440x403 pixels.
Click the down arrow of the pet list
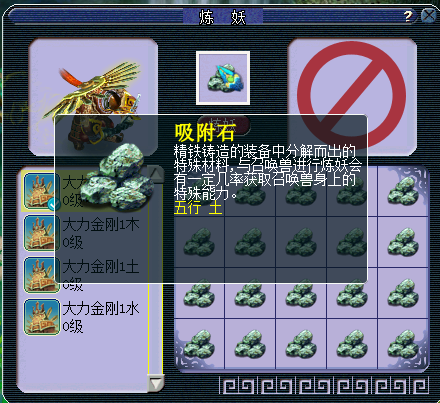(156, 383)
